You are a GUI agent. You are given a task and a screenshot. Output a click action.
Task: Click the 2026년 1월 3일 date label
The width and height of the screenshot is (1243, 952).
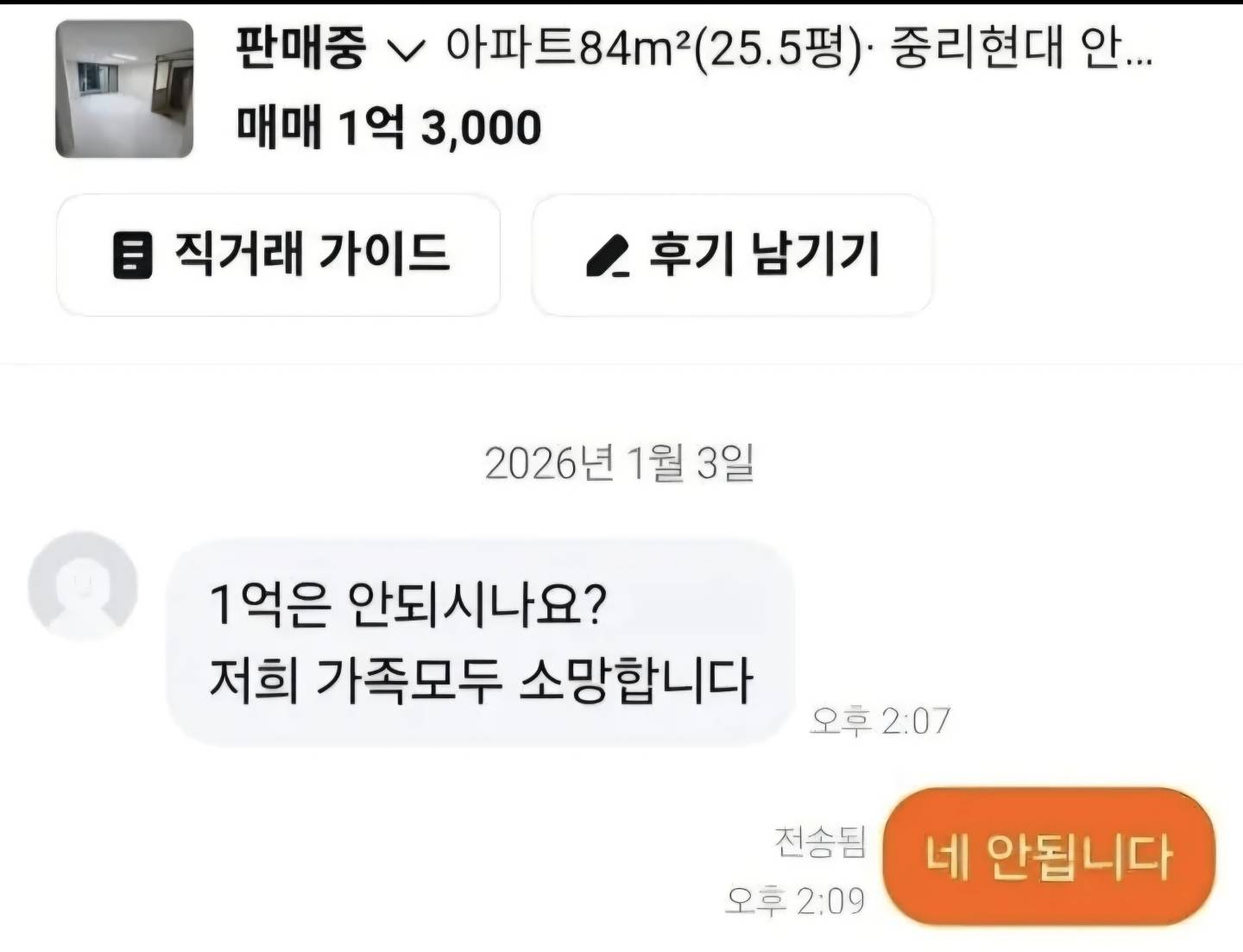point(619,463)
